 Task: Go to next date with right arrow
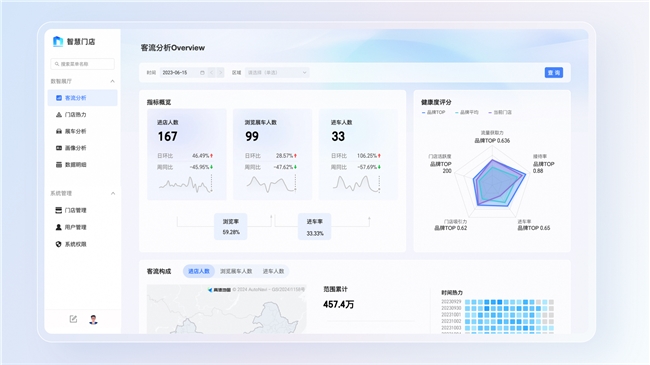[221, 73]
